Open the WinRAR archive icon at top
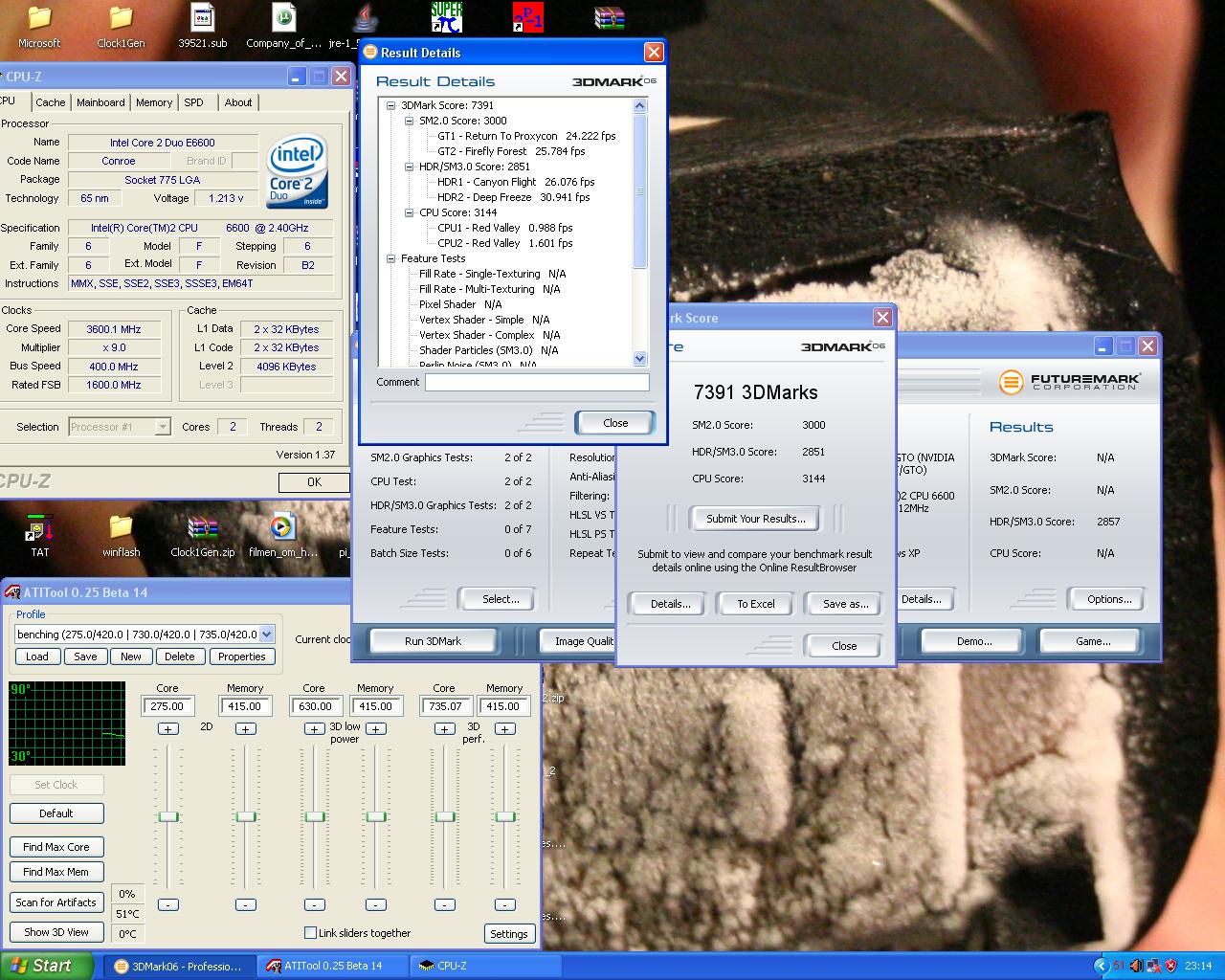Screen dimensions: 1225x980 609,17
